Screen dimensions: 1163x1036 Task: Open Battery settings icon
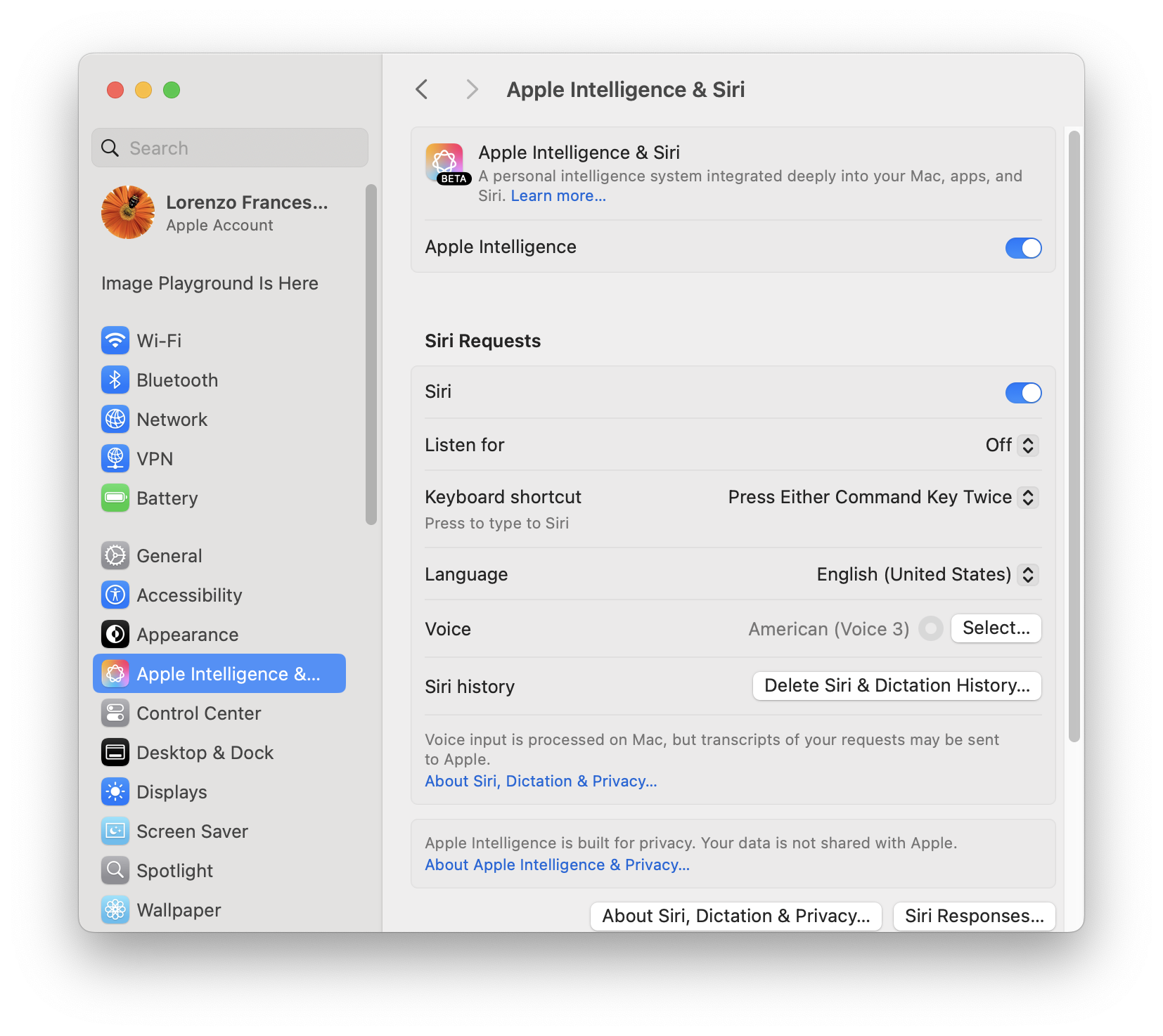click(x=115, y=498)
